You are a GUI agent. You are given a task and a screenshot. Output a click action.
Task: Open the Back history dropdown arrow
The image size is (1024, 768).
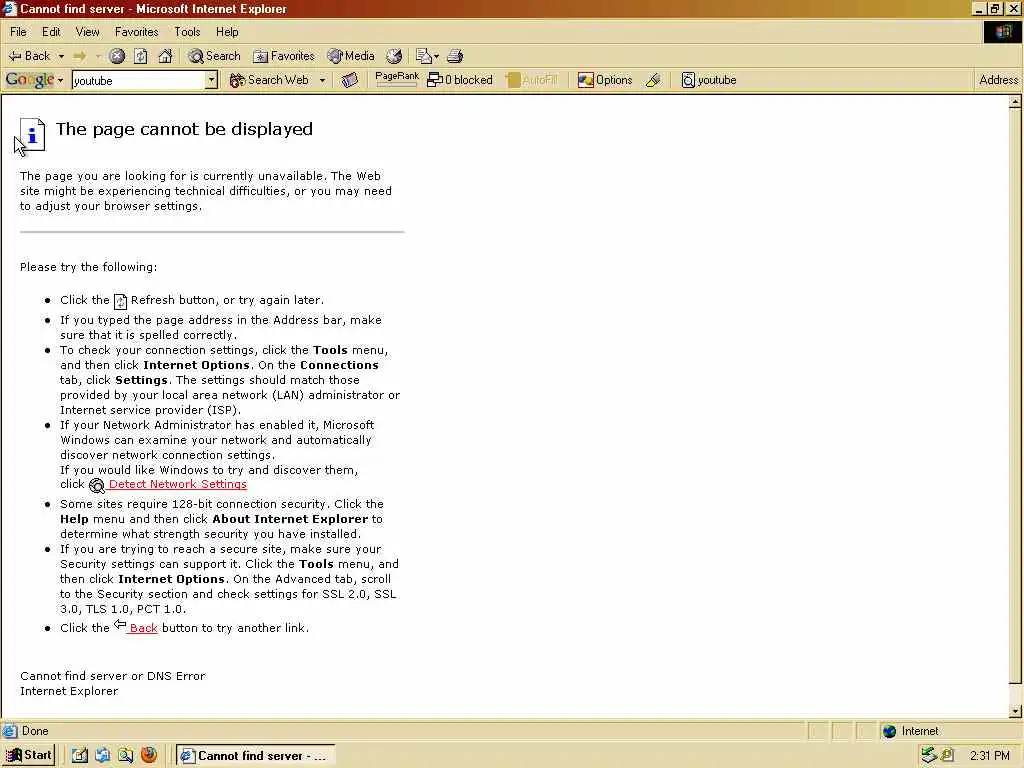(61, 56)
